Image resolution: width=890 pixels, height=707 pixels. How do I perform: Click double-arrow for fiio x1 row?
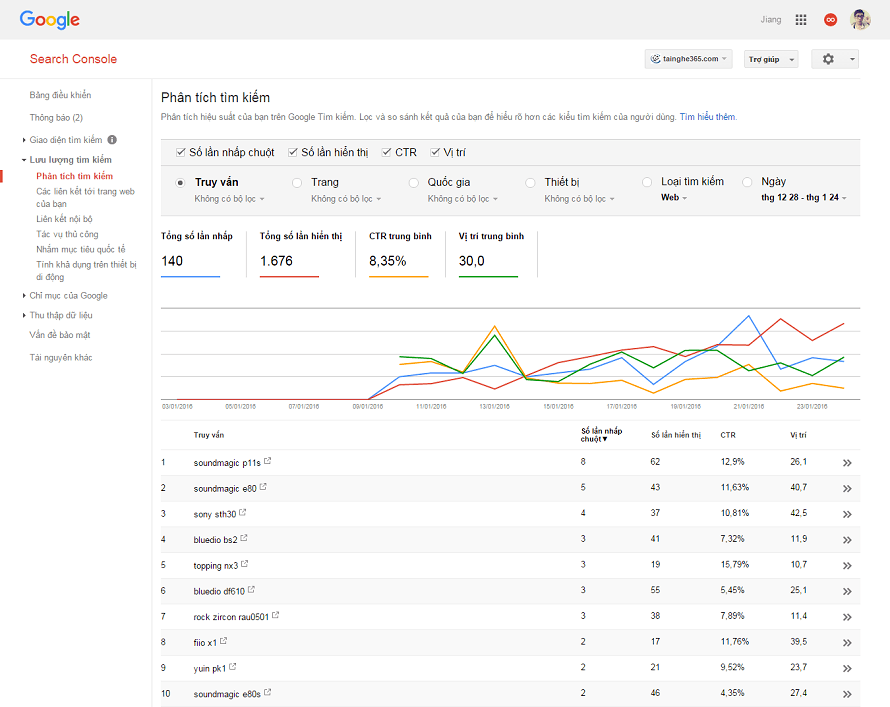click(x=847, y=643)
